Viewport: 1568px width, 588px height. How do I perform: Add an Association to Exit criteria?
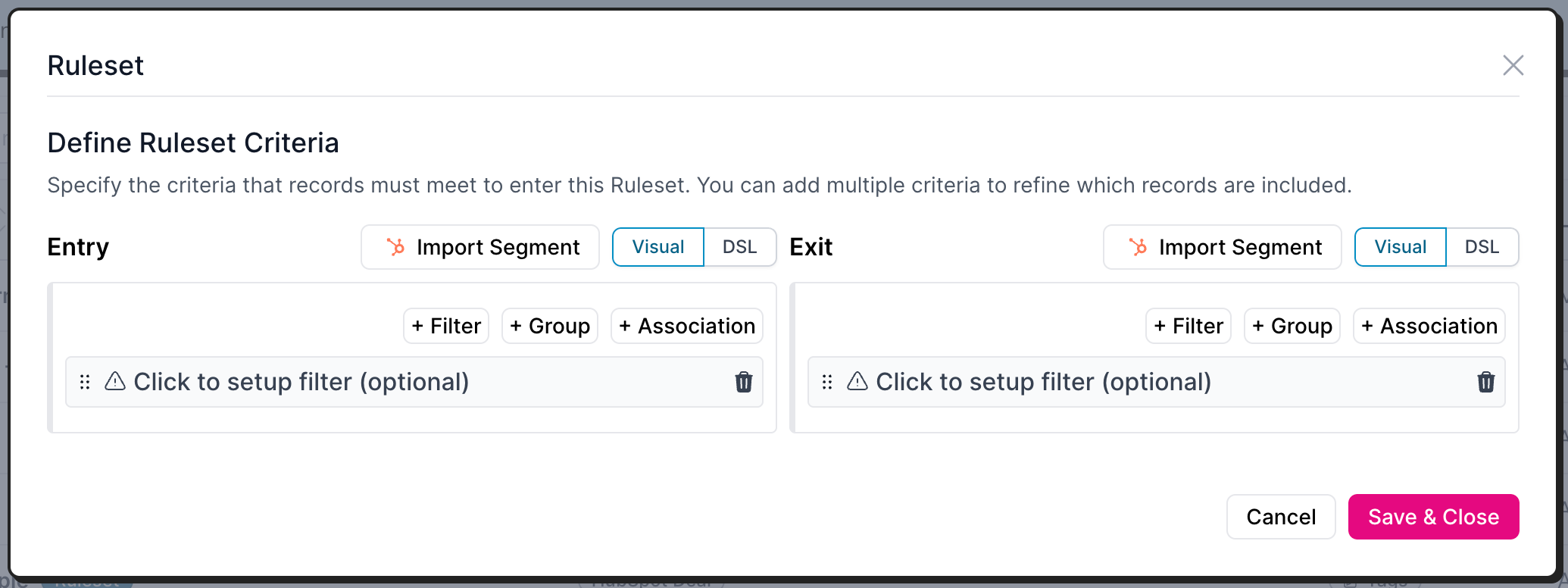click(x=1429, y=326)
